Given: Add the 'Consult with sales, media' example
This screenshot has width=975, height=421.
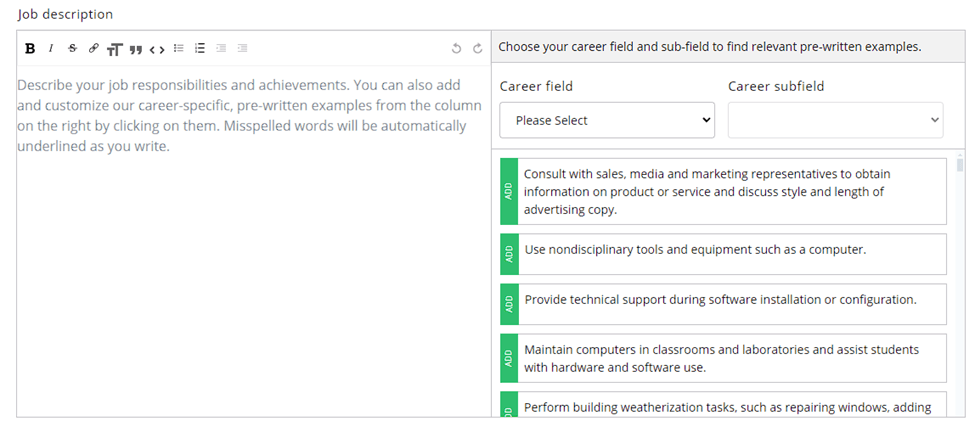Looking at the screenshot, I should (x=509, y=191).
